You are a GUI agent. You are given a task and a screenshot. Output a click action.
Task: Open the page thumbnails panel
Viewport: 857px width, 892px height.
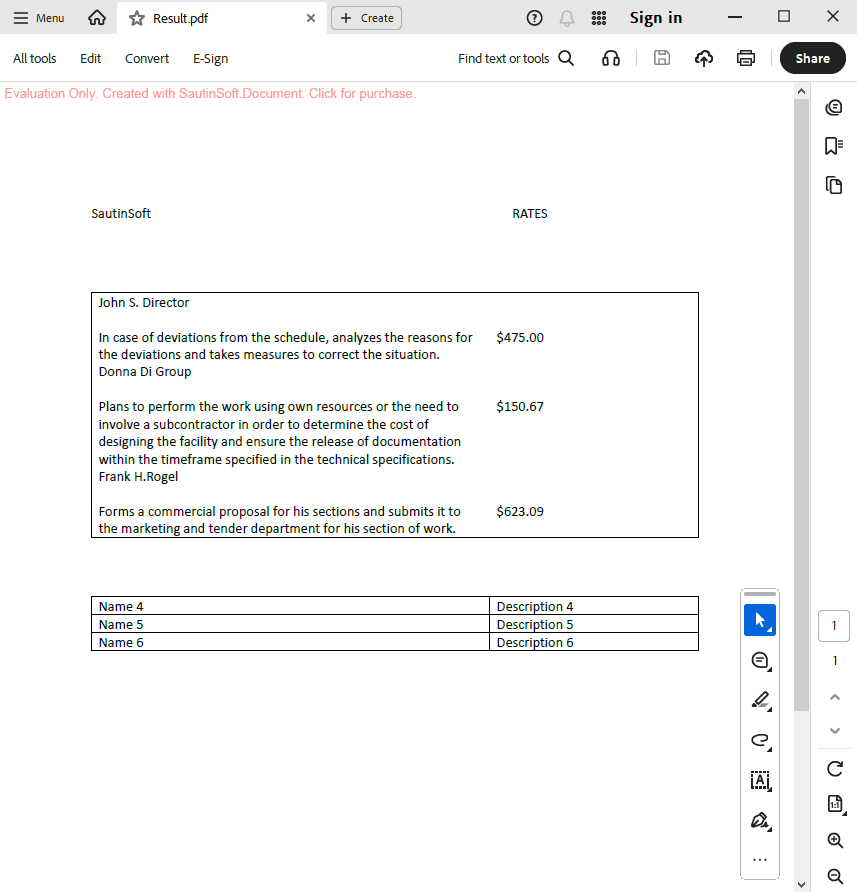(834, 185)
